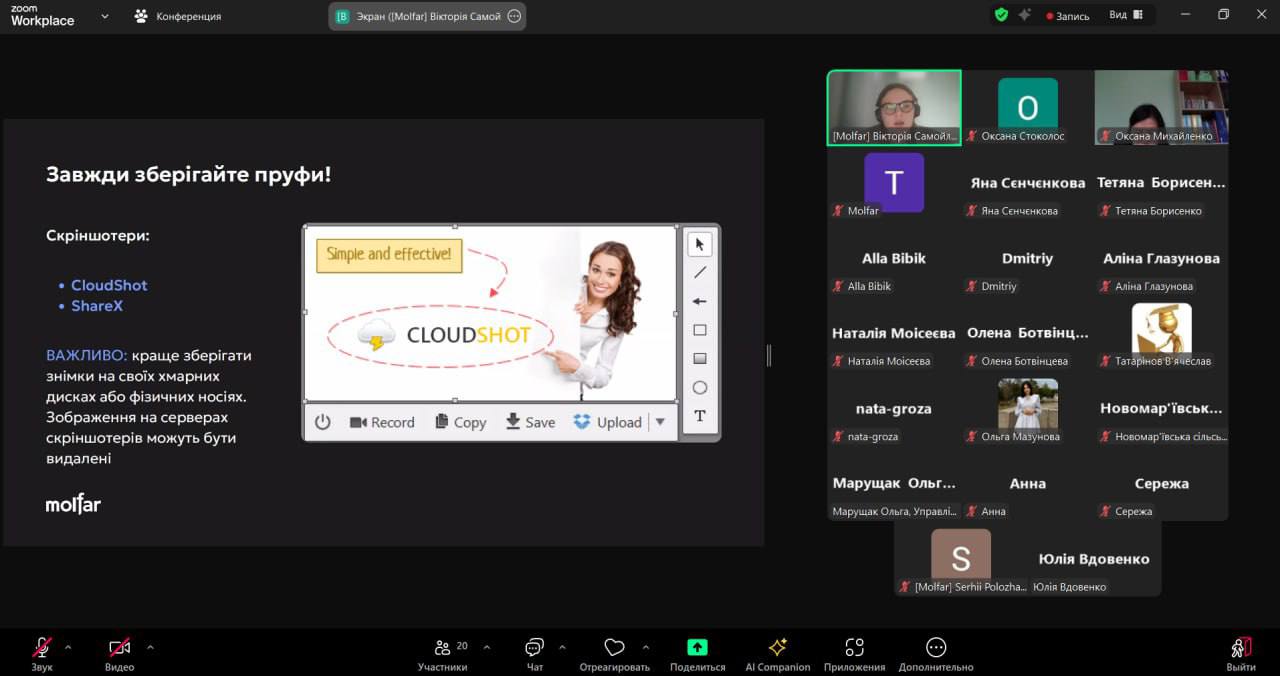Click the muted mic icon beside Alla Bibik
Viewport: 1280px width, 676px height.
pos(838,286)
